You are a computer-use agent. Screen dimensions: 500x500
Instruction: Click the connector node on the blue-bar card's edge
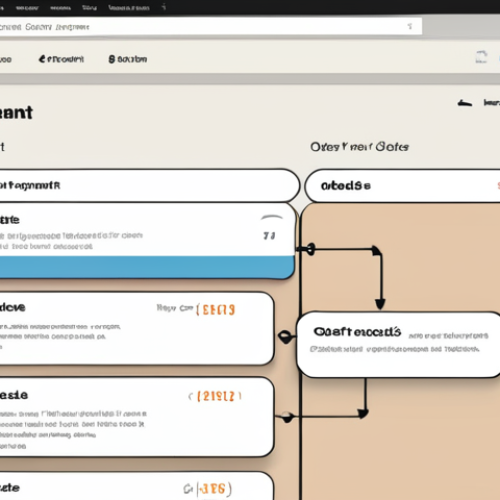[310, 249]
